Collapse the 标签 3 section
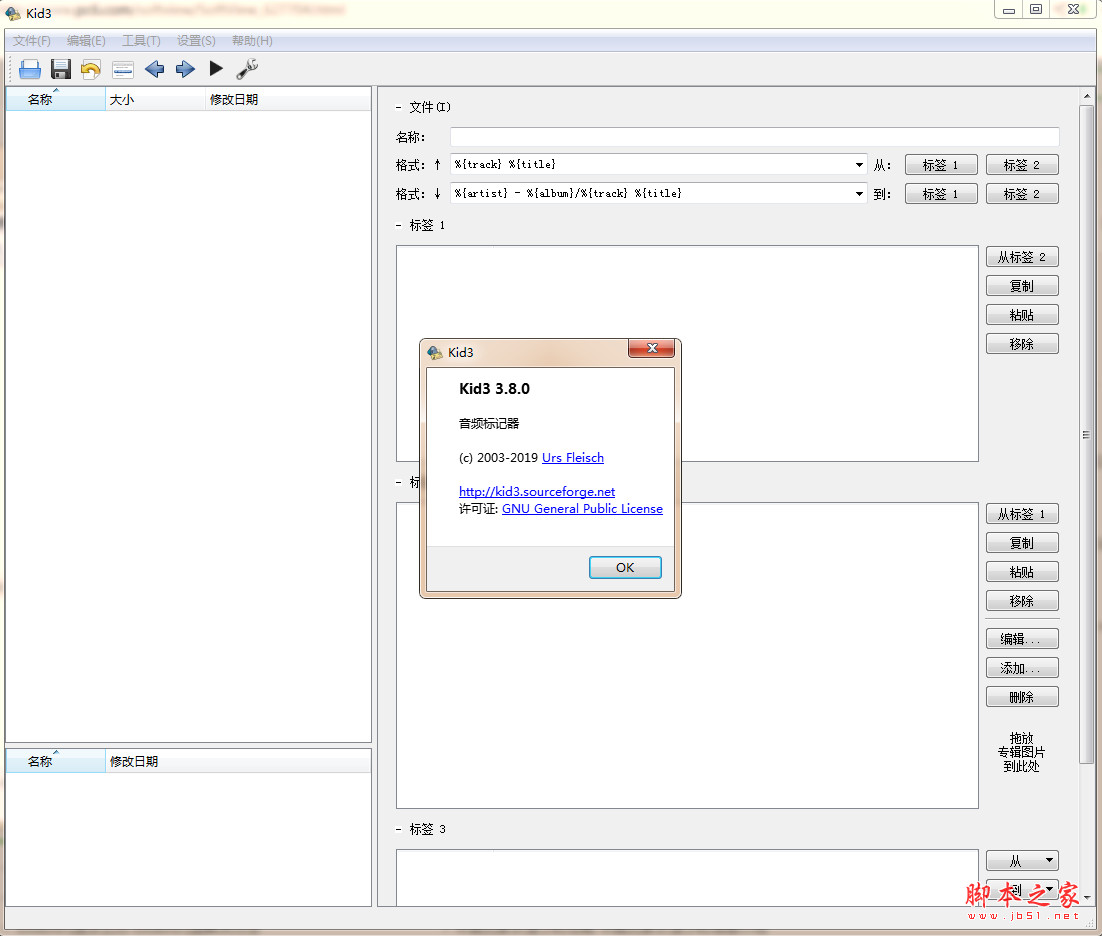The width and height of the screenshot is (1102, 936). click(x=399, y=829)
